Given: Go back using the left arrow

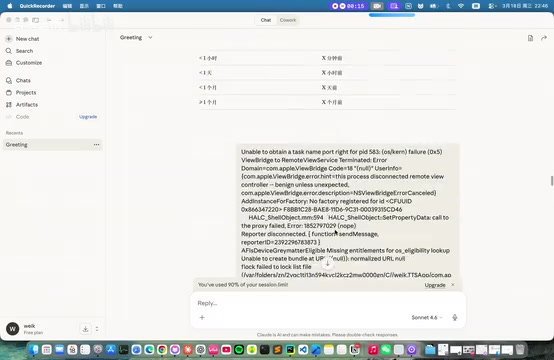Looking at the screenshot, I should tap(49, 20).
